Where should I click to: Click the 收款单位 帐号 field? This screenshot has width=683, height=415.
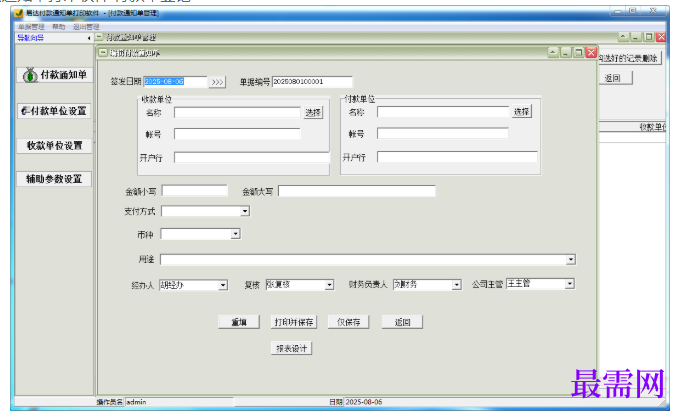click(x=237, y=134)
